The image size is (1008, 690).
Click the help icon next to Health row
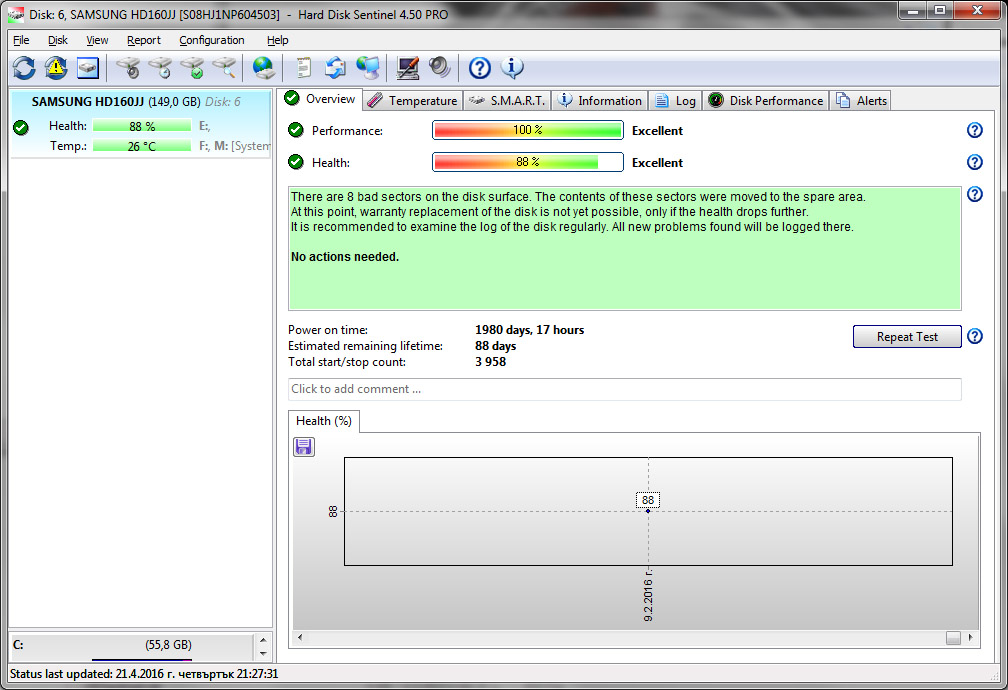975,162
